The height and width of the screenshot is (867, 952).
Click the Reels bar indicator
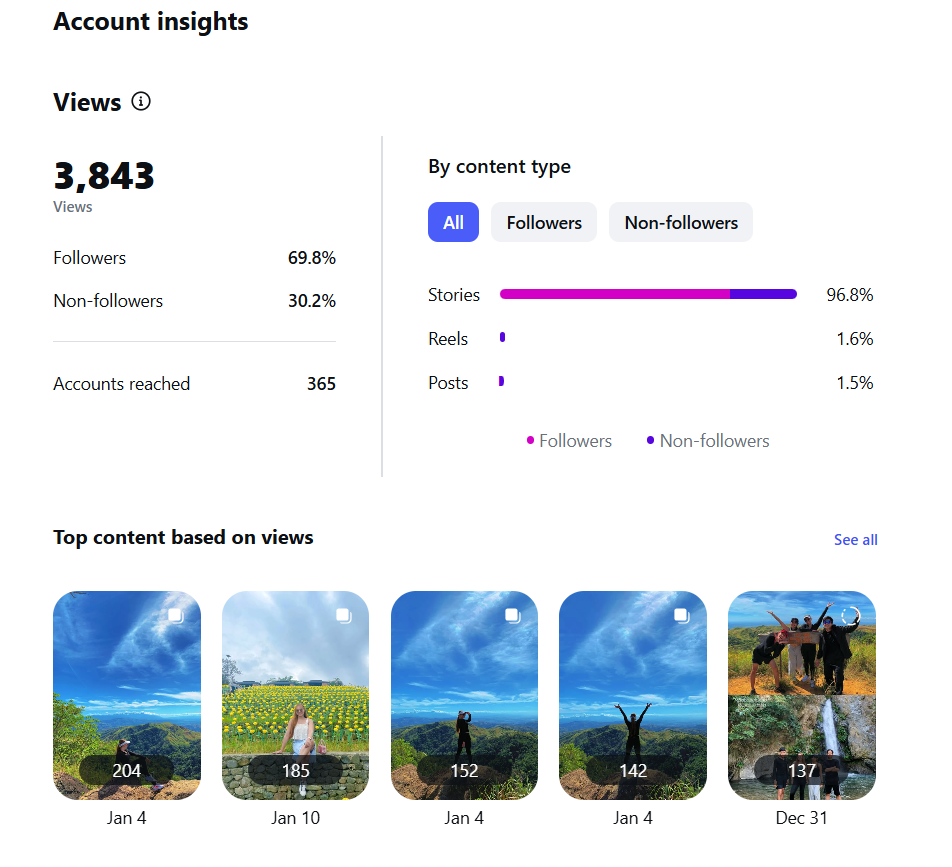click(x=502, y=338)
